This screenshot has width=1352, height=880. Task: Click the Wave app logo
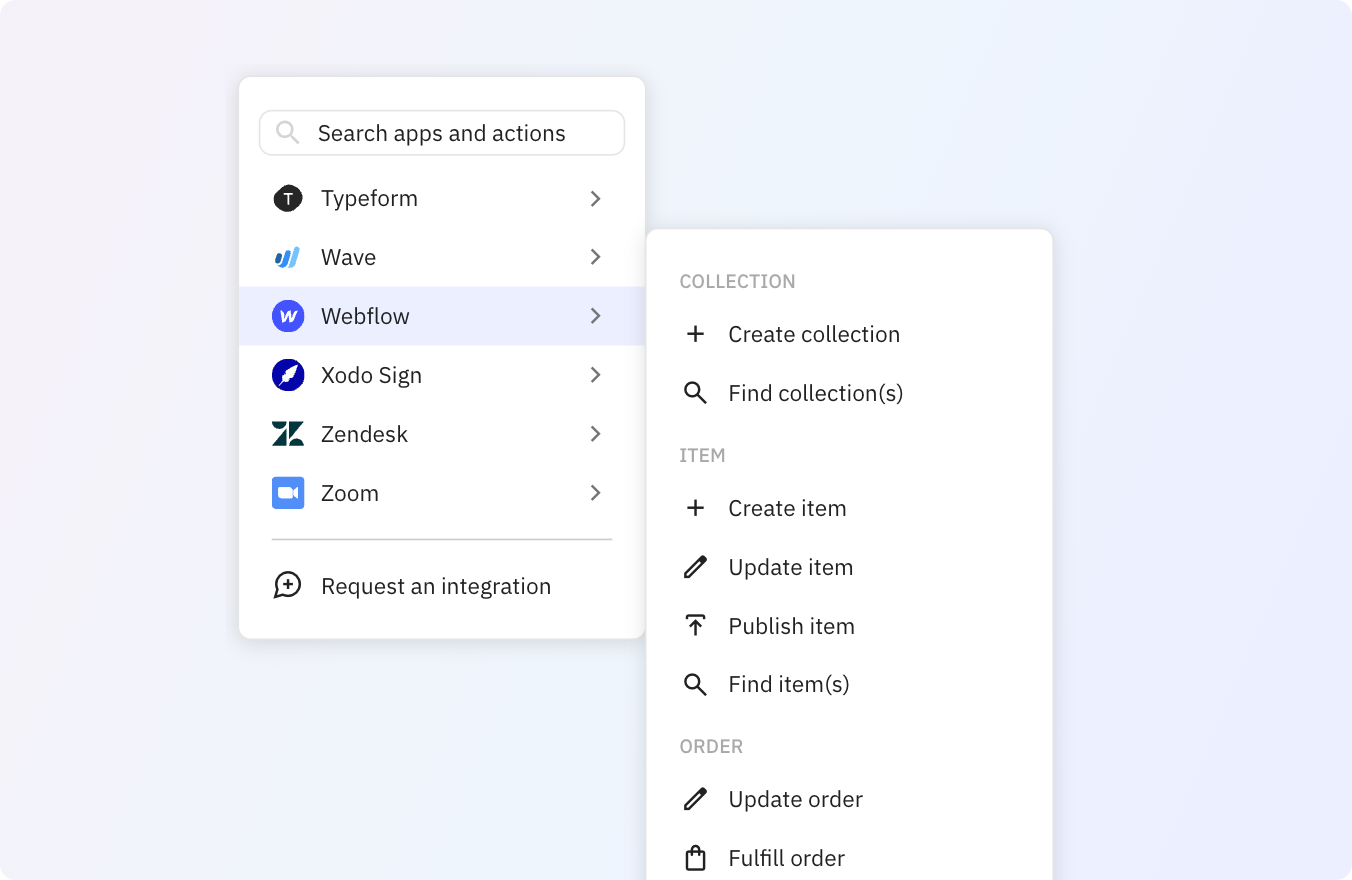(x=288, y=258)
